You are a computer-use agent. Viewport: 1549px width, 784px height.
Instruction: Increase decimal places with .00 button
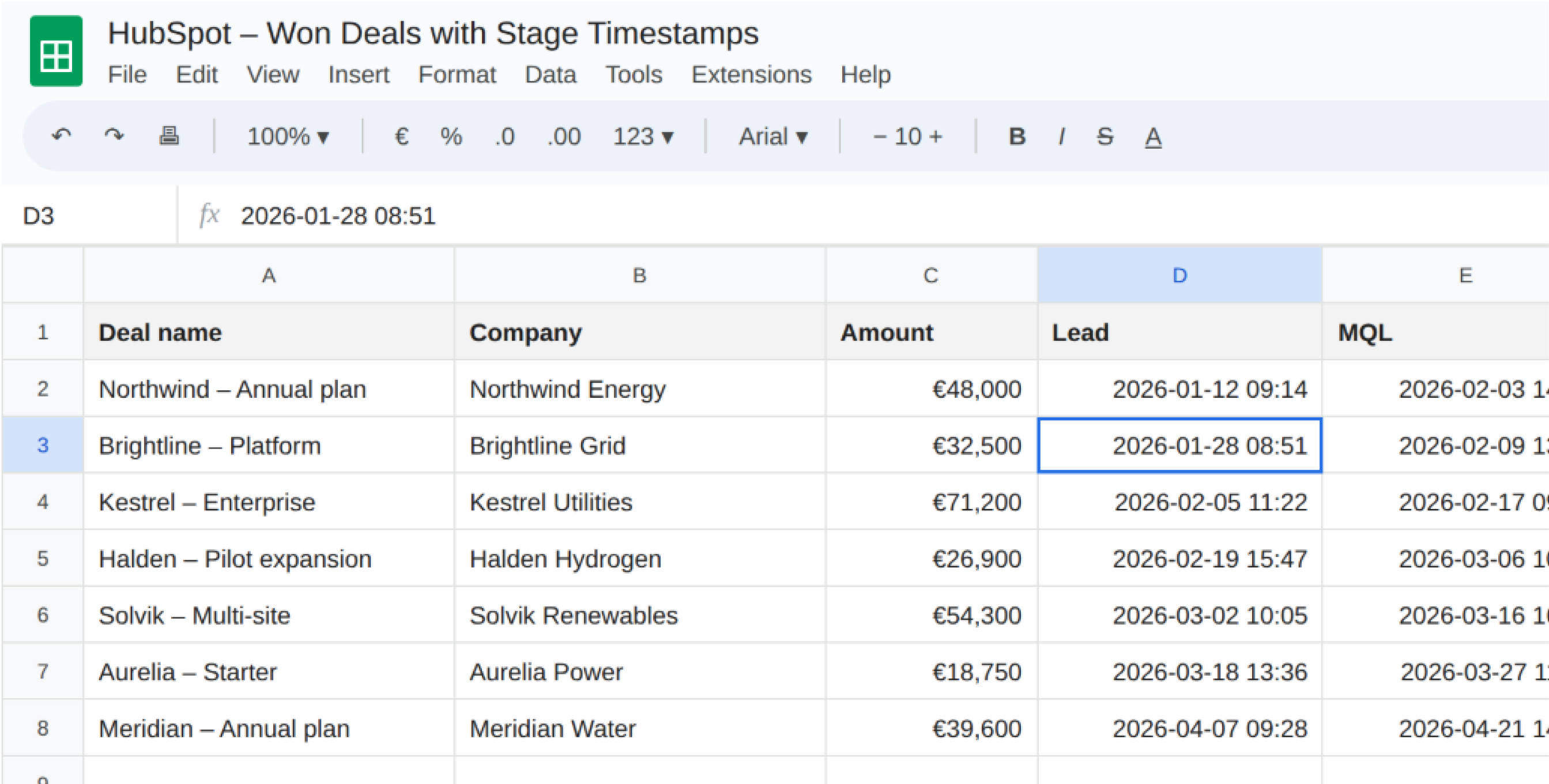(x=563, y=137)
